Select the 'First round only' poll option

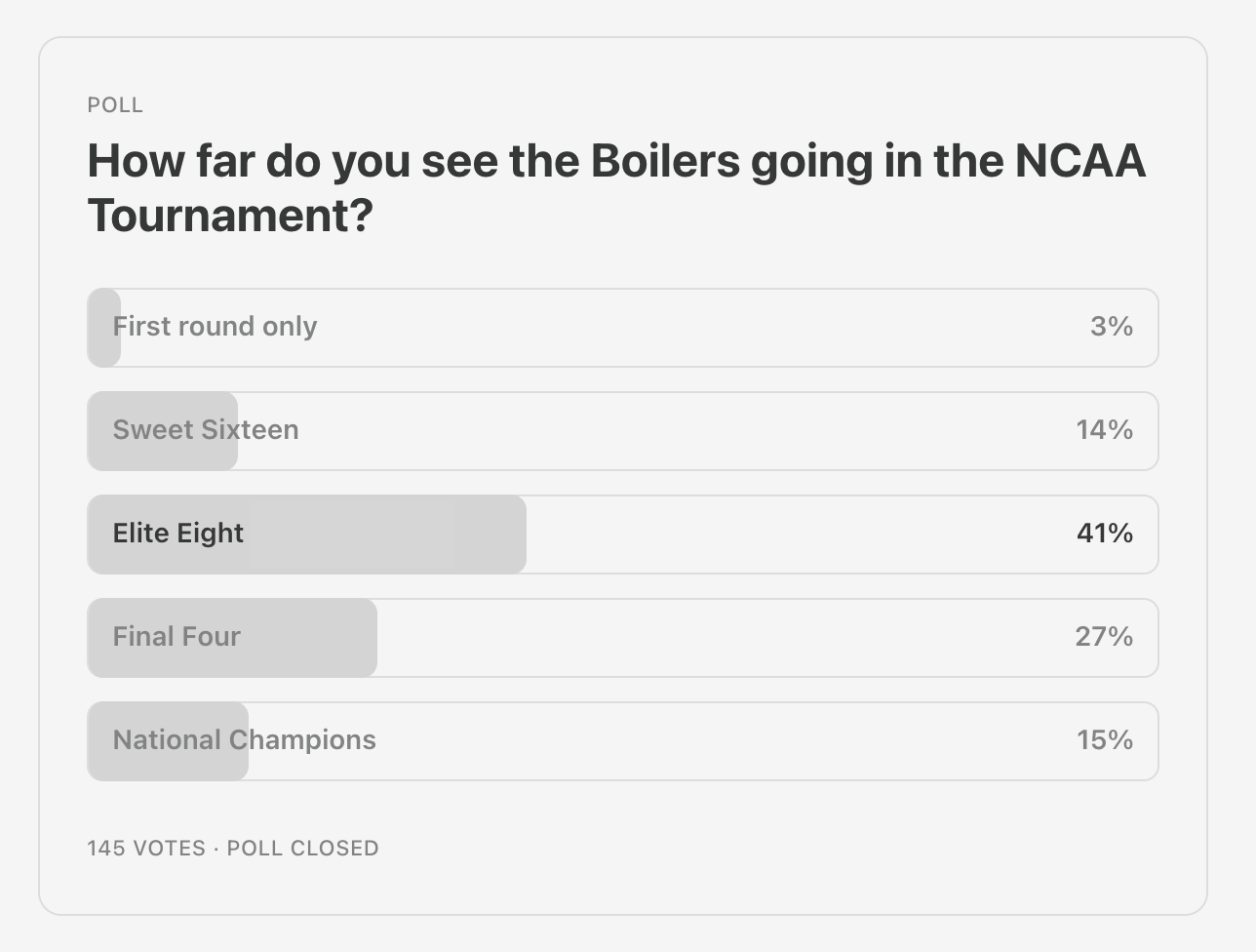click(x=215, y=327)
